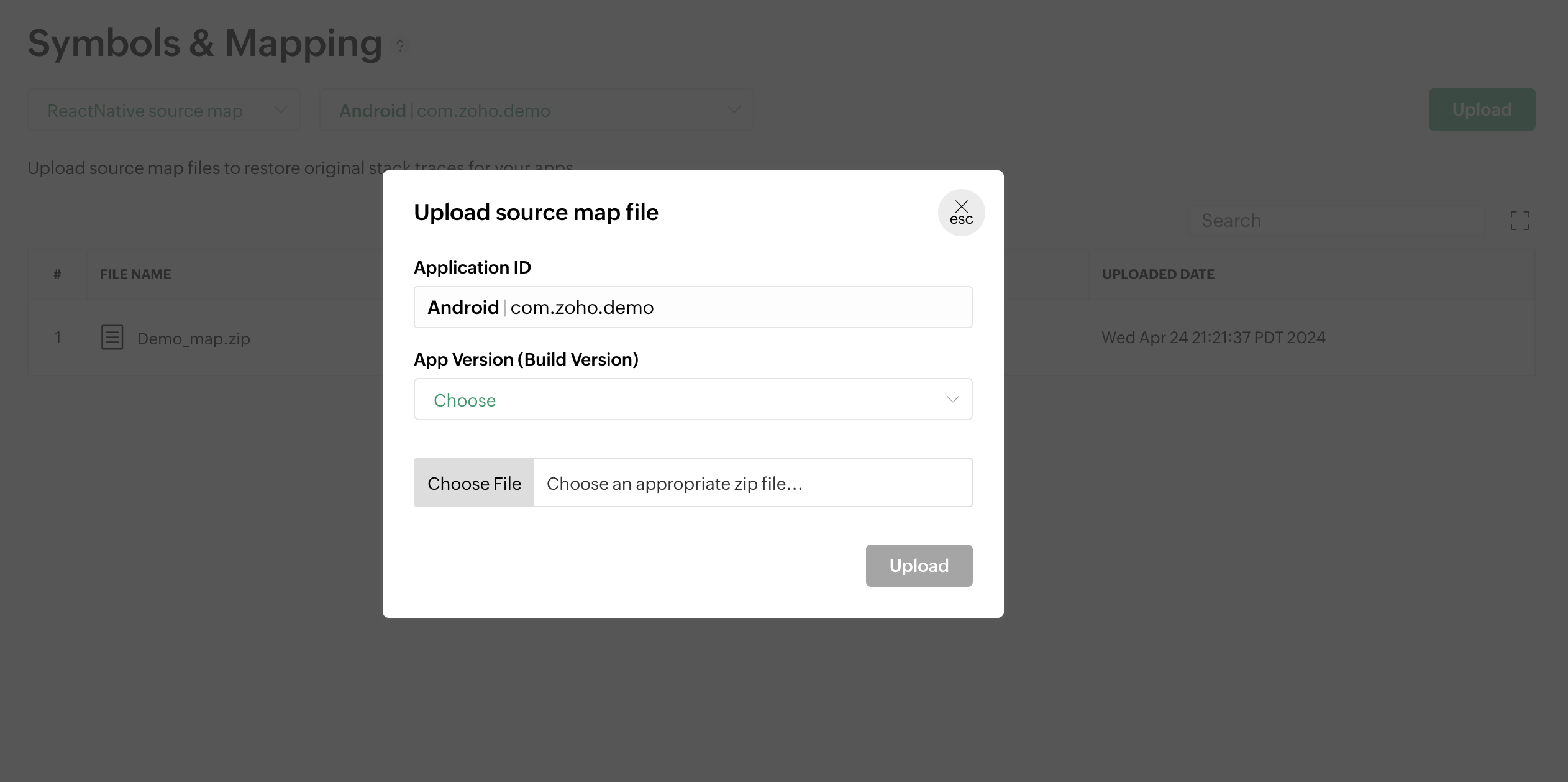This screenshot has width=1568, height=782.
Task: Click the gray Upload button in dialog
Action: click(918, 566)
